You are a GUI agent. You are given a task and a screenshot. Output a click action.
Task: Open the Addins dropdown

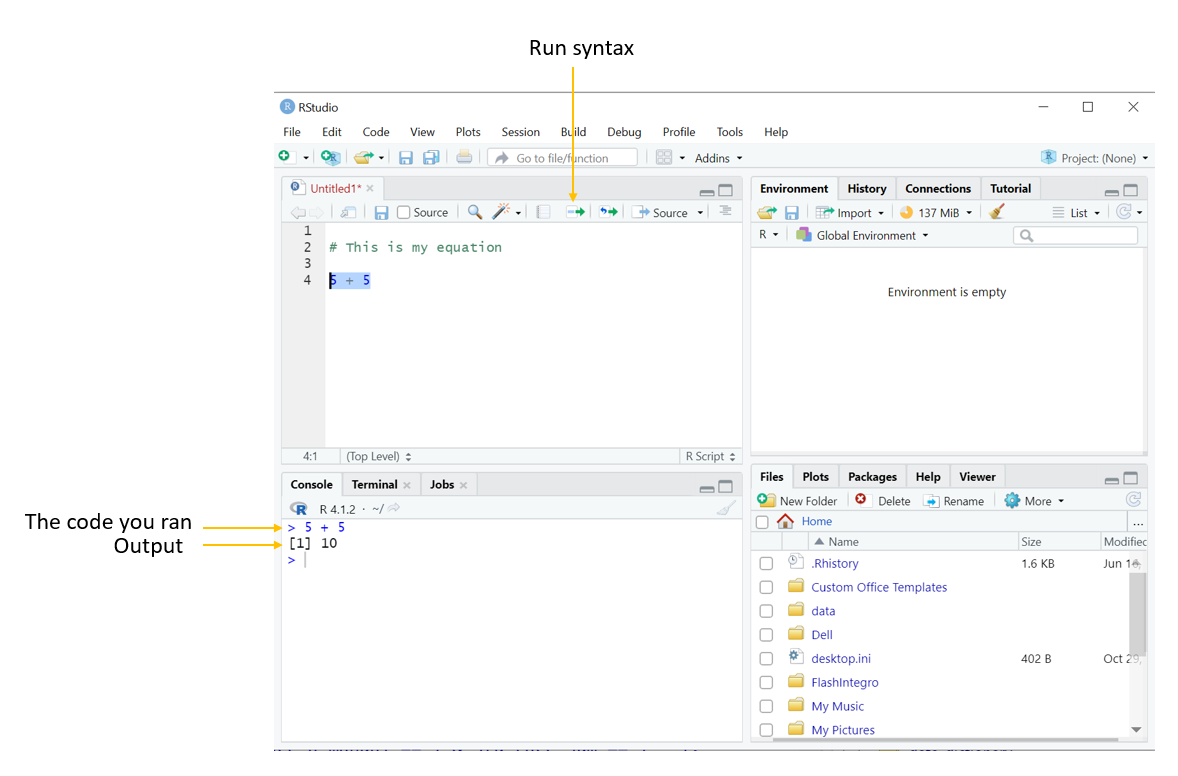click(719, 158)
